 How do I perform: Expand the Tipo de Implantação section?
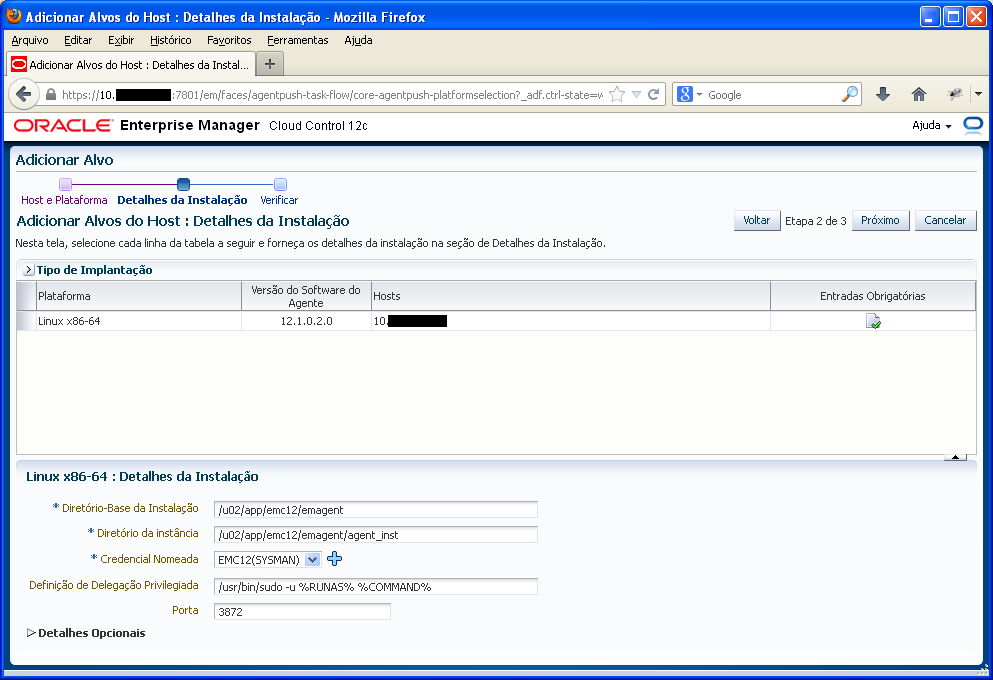[x=28, y=270]
